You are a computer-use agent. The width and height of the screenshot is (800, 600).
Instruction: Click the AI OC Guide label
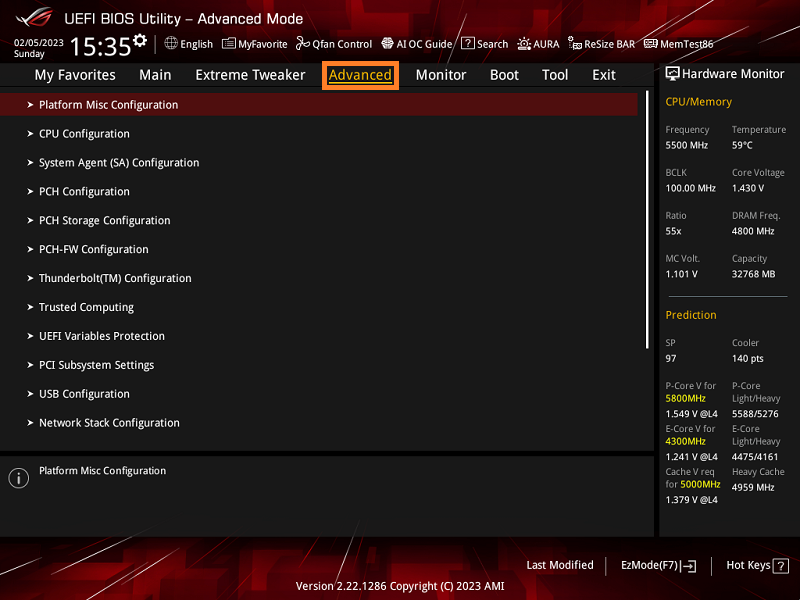(x=424, y=44)
